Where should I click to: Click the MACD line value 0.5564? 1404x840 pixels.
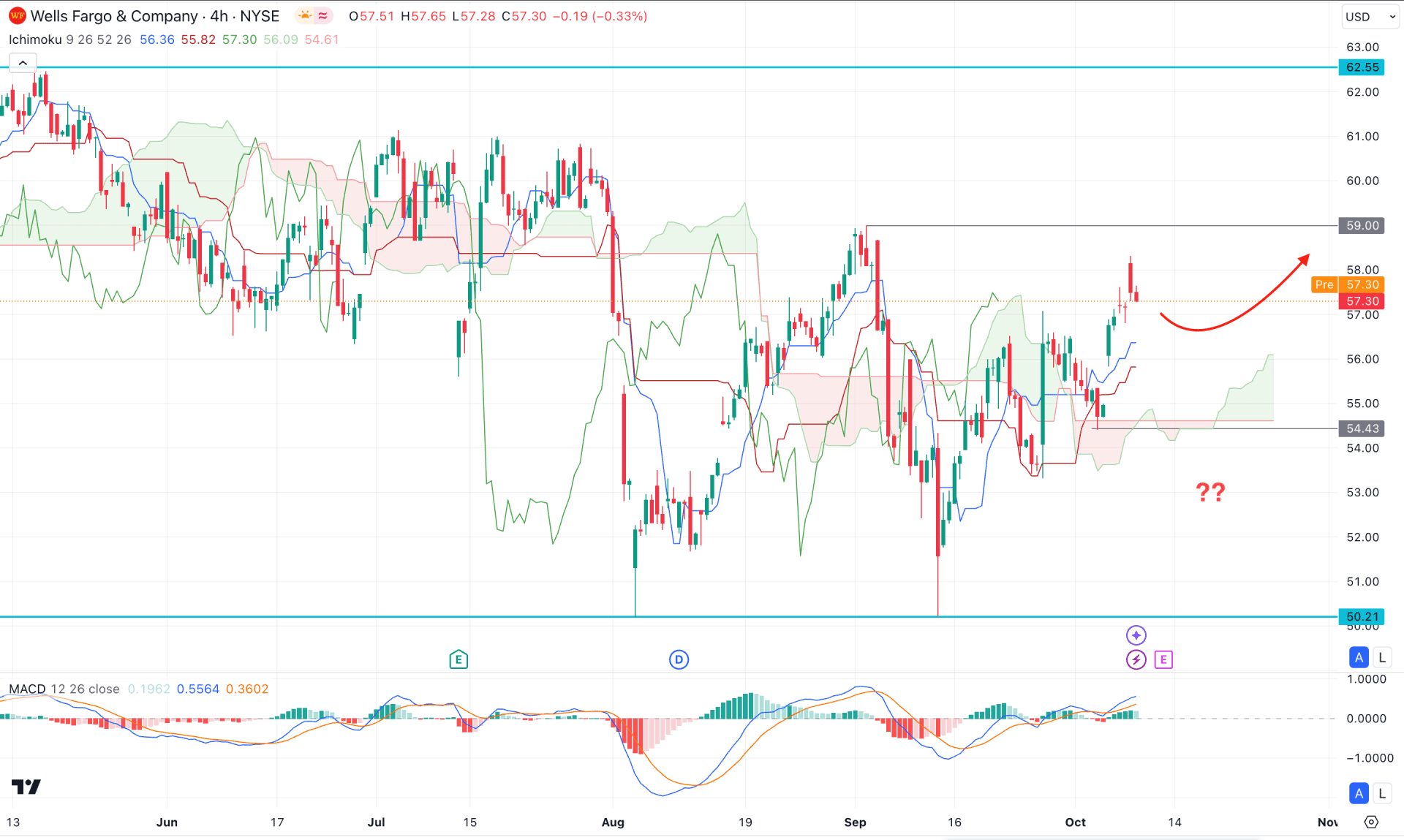[x=198, y=689]
